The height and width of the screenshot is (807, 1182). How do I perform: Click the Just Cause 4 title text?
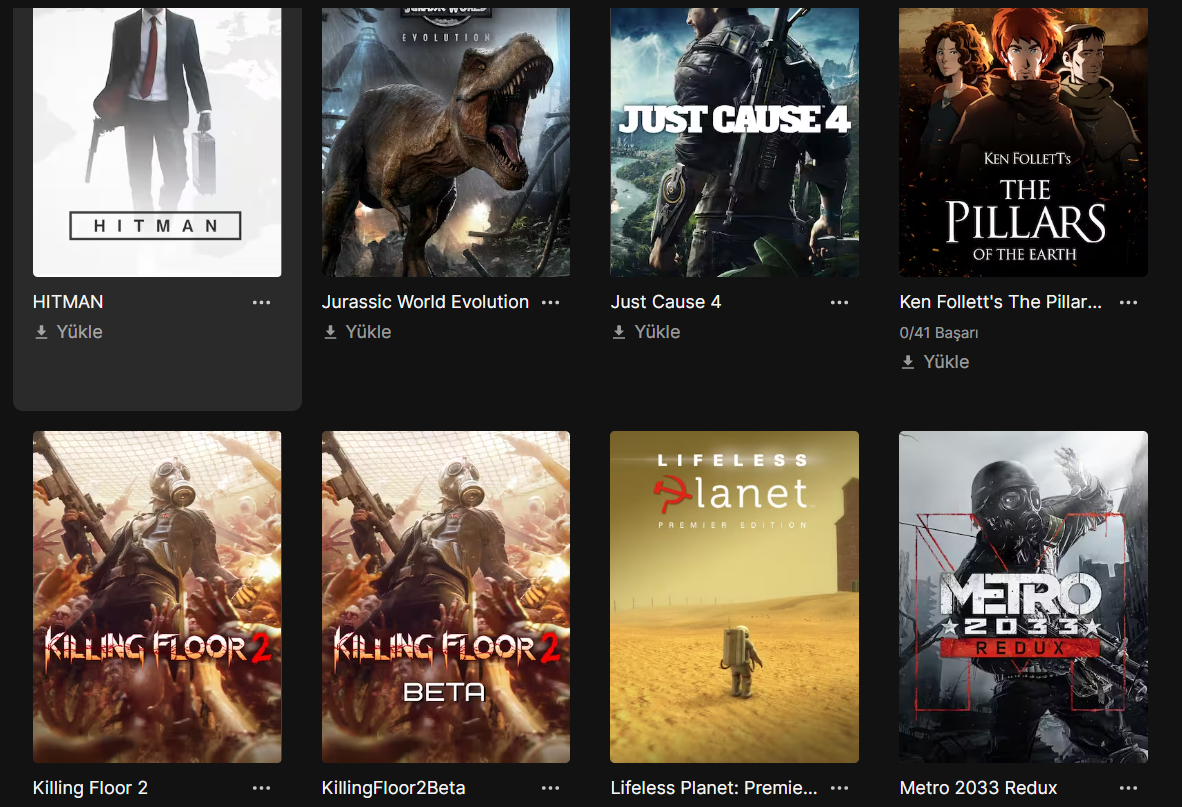(666, 302)
